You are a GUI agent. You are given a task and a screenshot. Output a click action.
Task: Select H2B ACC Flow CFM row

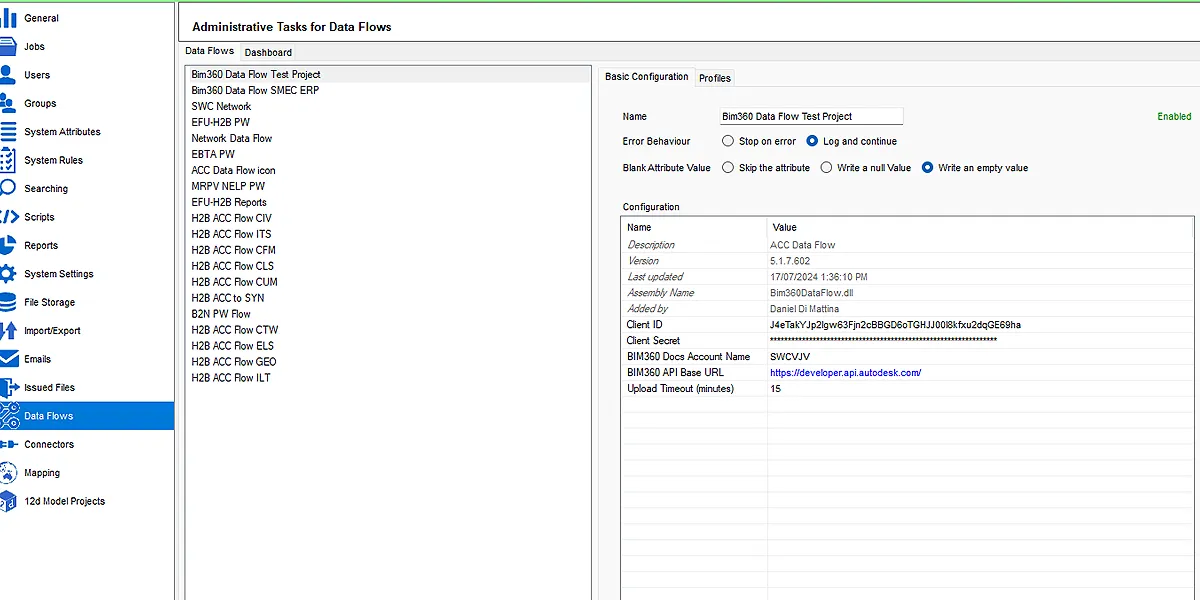tap(388, 250)
